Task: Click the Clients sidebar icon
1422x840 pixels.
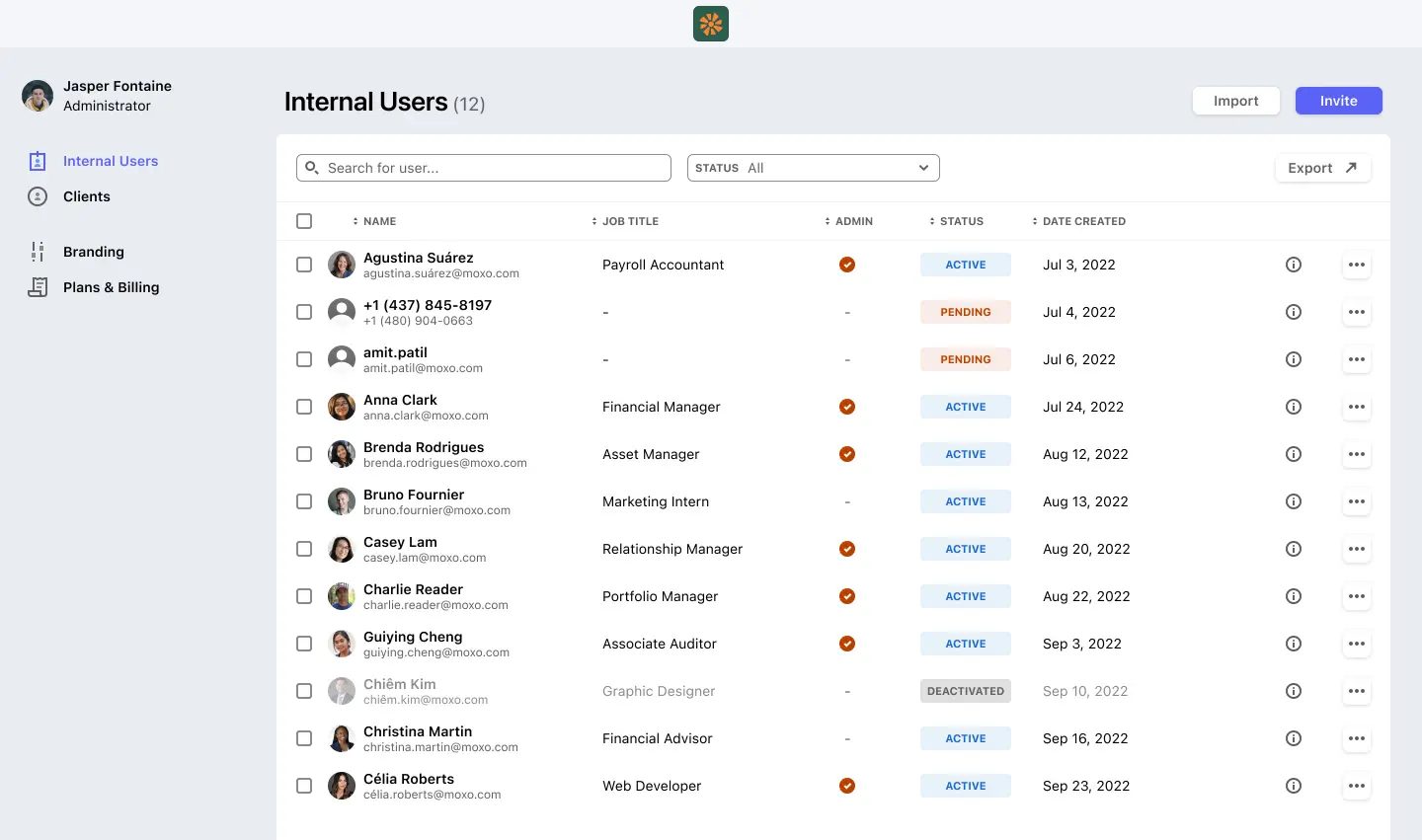Action: (38, 195)
